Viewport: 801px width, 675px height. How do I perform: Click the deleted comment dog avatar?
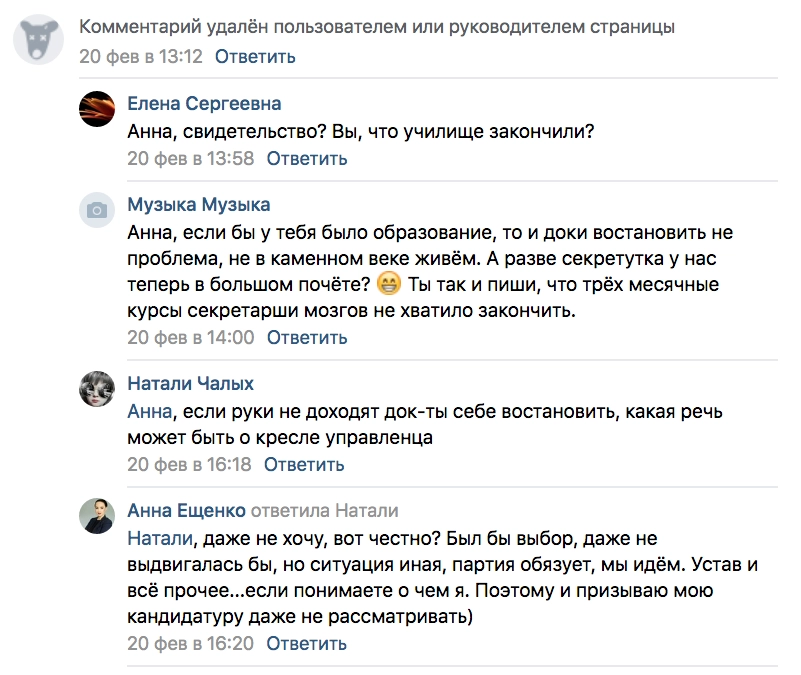pyautogui.click(x=39, y=41)
